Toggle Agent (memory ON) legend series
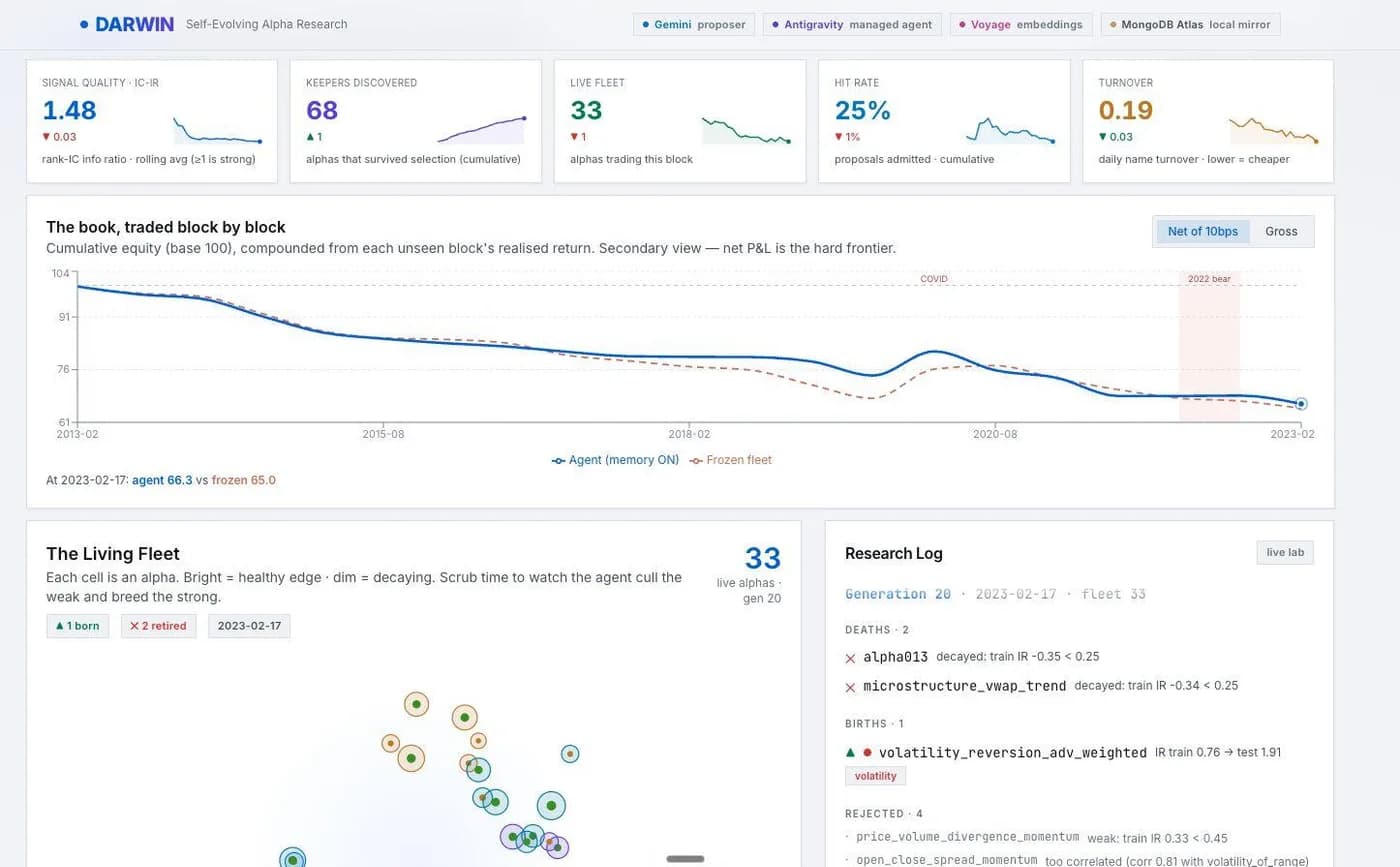 click(615, 460)
